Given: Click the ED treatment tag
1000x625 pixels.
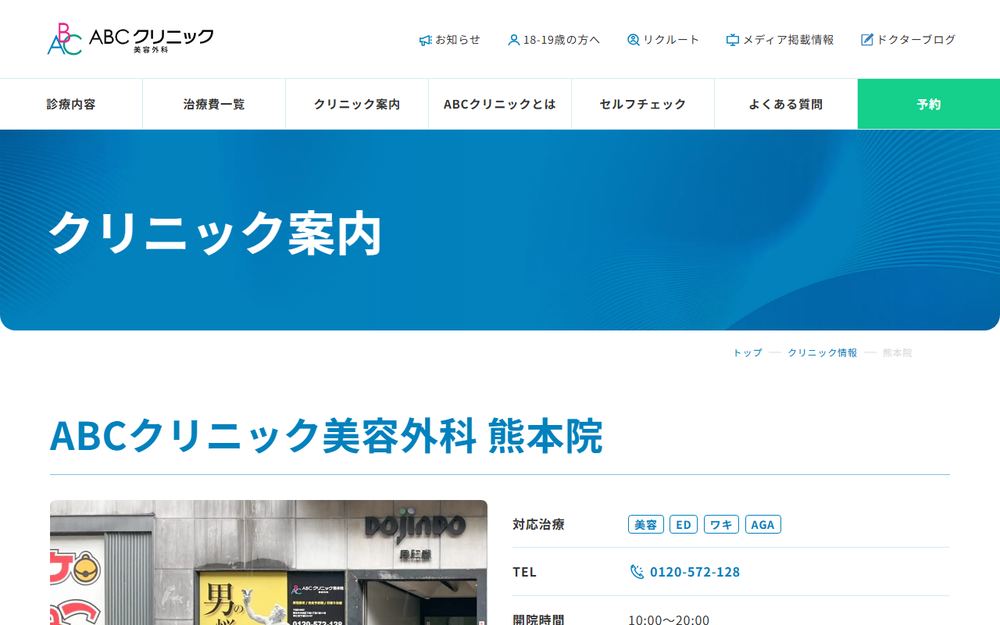Looking at the screenshot, I should click(683, 524).
